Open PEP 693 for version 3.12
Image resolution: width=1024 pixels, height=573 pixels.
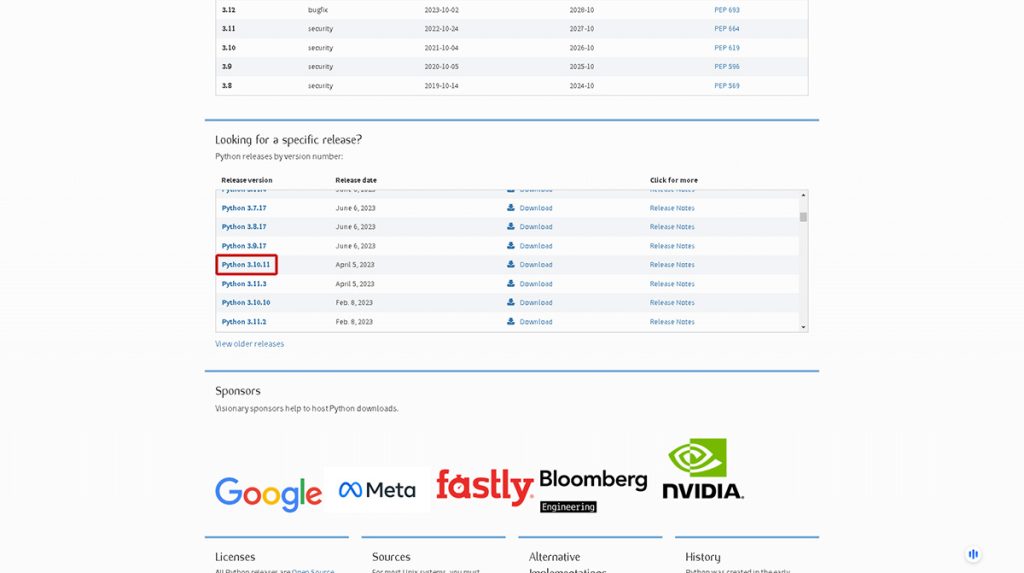pyautogui.click(x=727, y=10)
